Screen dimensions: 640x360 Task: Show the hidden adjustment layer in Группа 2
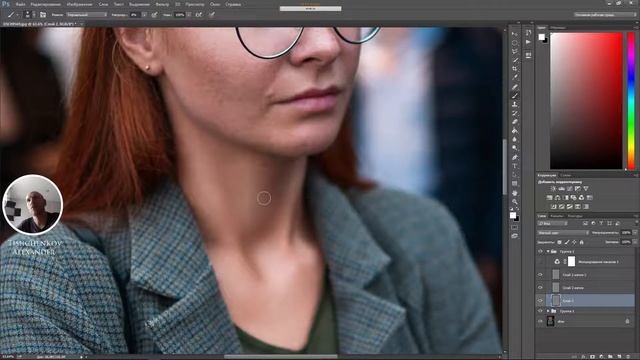pyautogui.click(x=540, y=262)
